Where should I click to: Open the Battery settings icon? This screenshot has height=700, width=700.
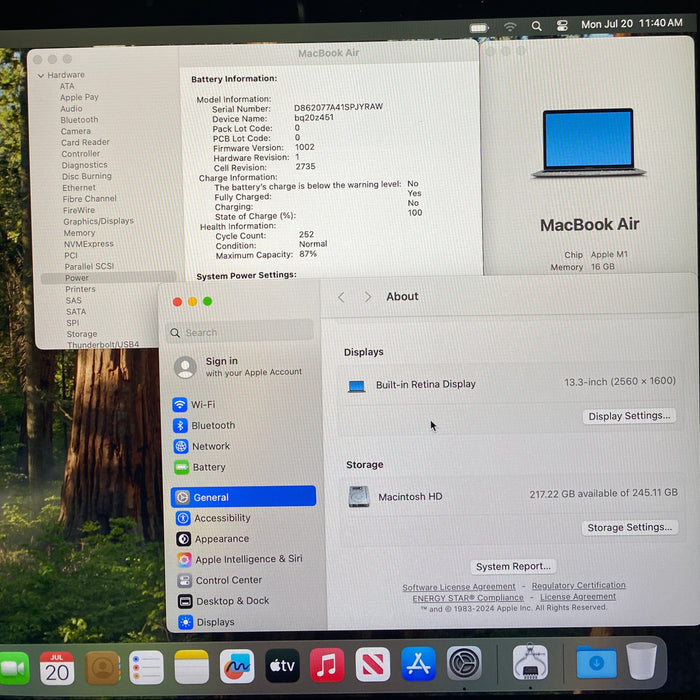[x=182, y=467]
